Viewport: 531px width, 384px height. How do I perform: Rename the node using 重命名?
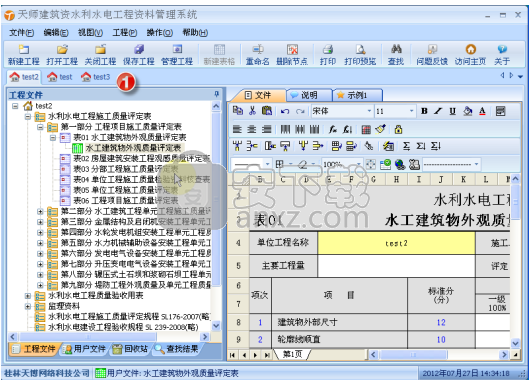(x=258, y=55)
